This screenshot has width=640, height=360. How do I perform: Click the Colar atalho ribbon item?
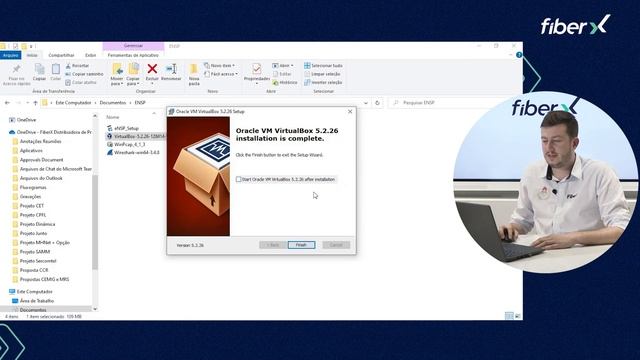(81, 82)
